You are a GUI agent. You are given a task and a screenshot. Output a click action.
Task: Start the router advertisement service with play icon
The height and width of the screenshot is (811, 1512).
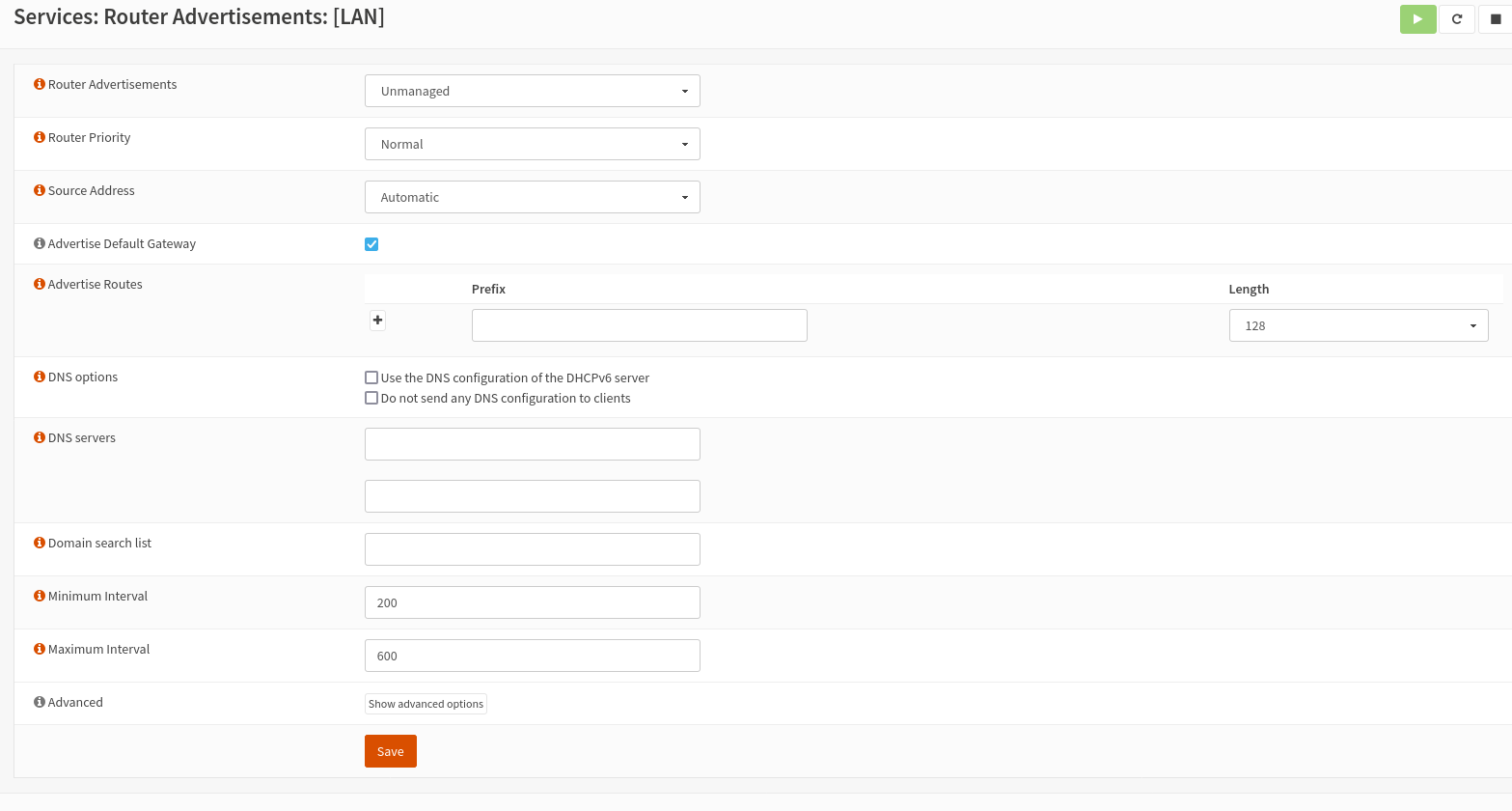(x=1417, y=19)
